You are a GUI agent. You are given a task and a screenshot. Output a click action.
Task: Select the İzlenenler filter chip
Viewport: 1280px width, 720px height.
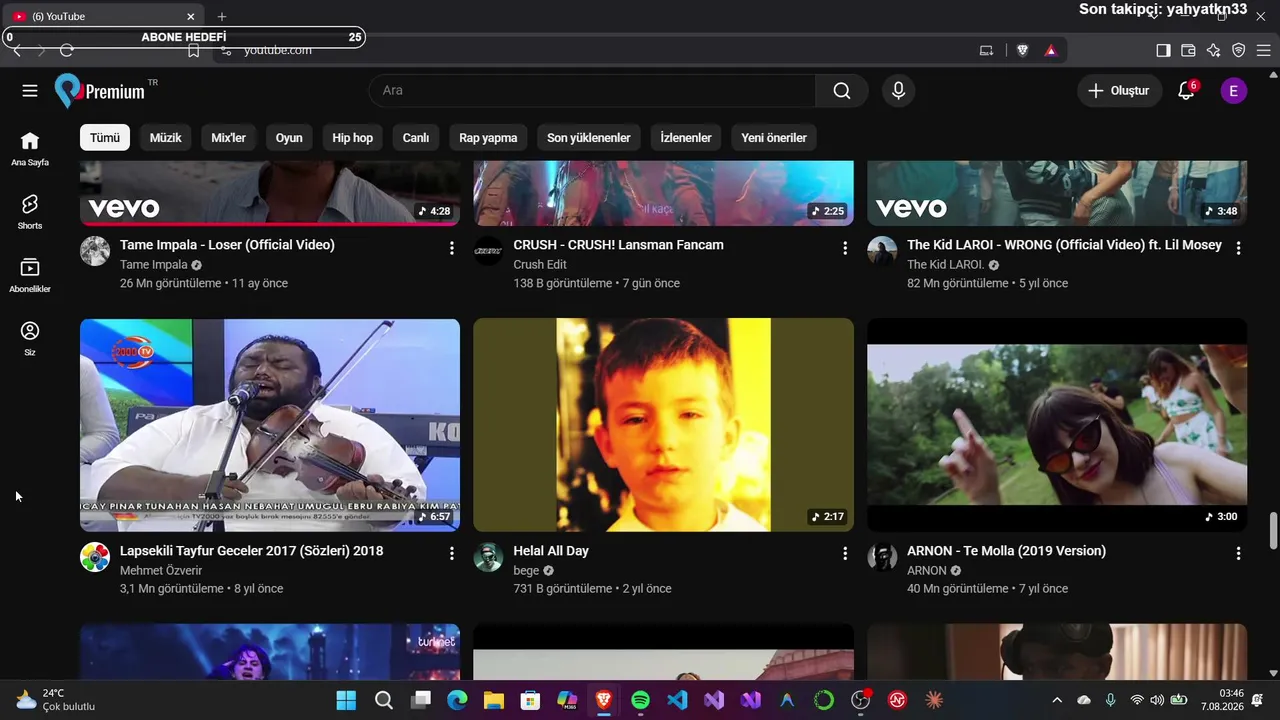pos(686,138)
